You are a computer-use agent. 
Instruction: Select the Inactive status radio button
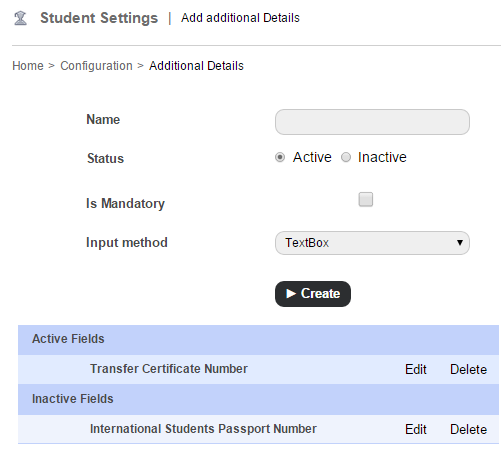pos(346,157)
